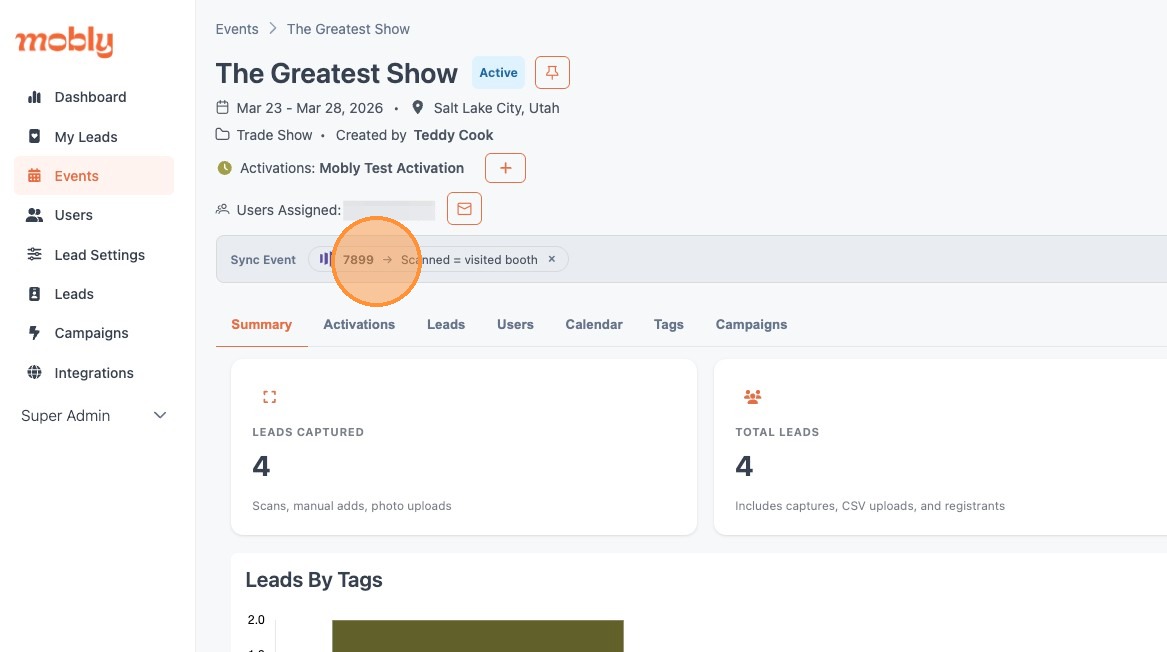Open the Calendar tab

click(594, 324)
